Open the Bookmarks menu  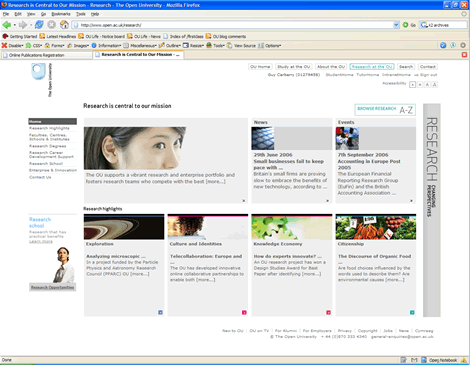(x=61, y=14)
